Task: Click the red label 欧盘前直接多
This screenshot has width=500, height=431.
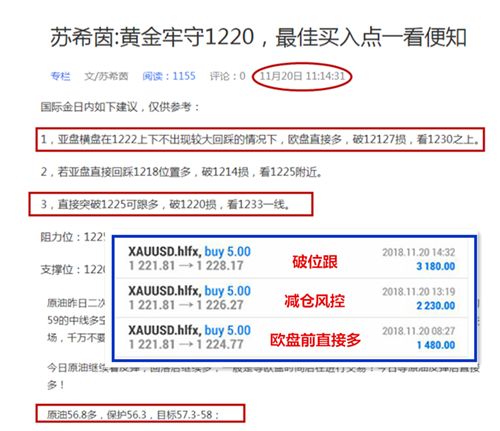Action: [x=315, y=340]
